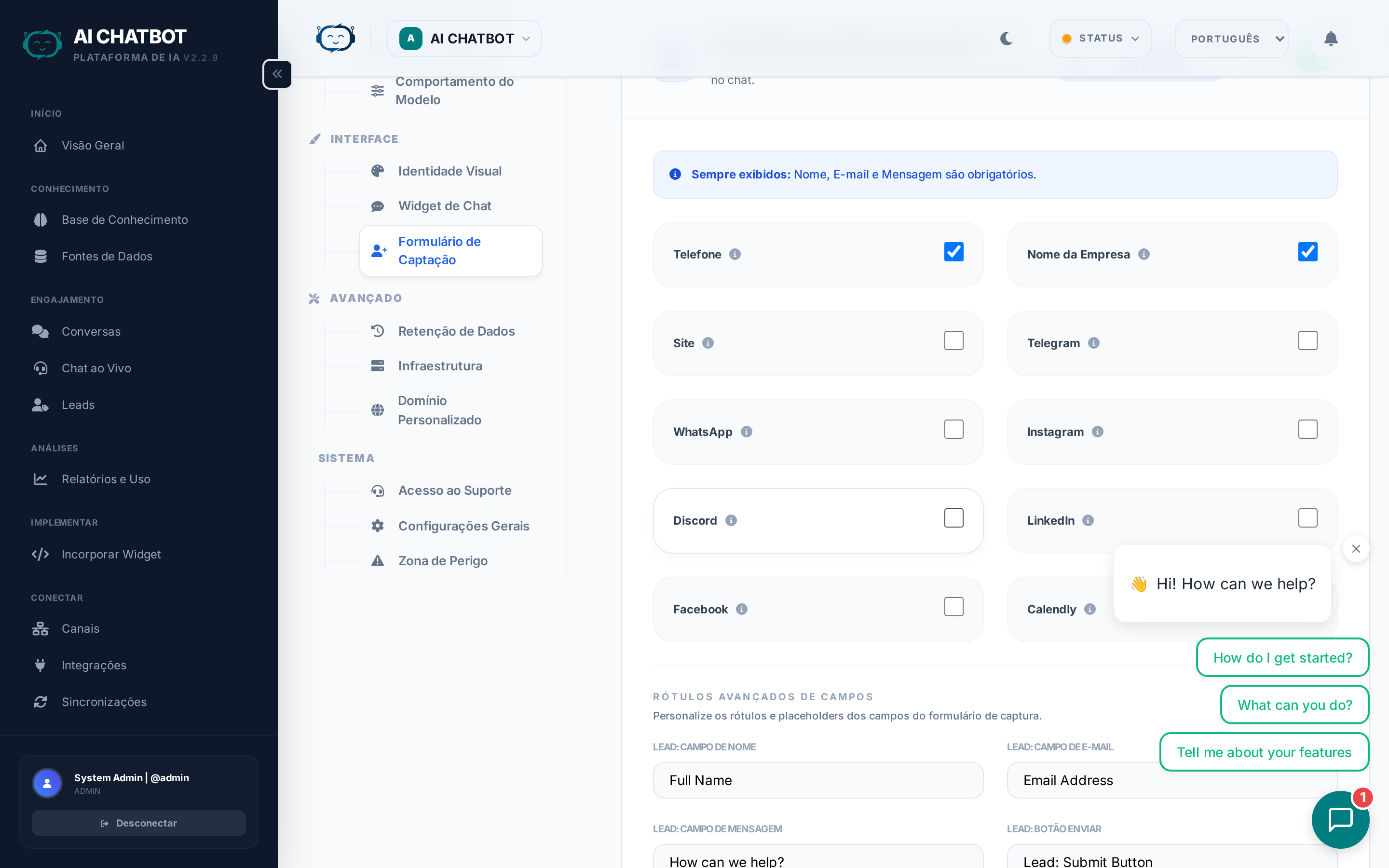Dismiss the chat greeting popup
Image resolution: width=1389 pixels, height=868 pixels.
click(1356, 549)
